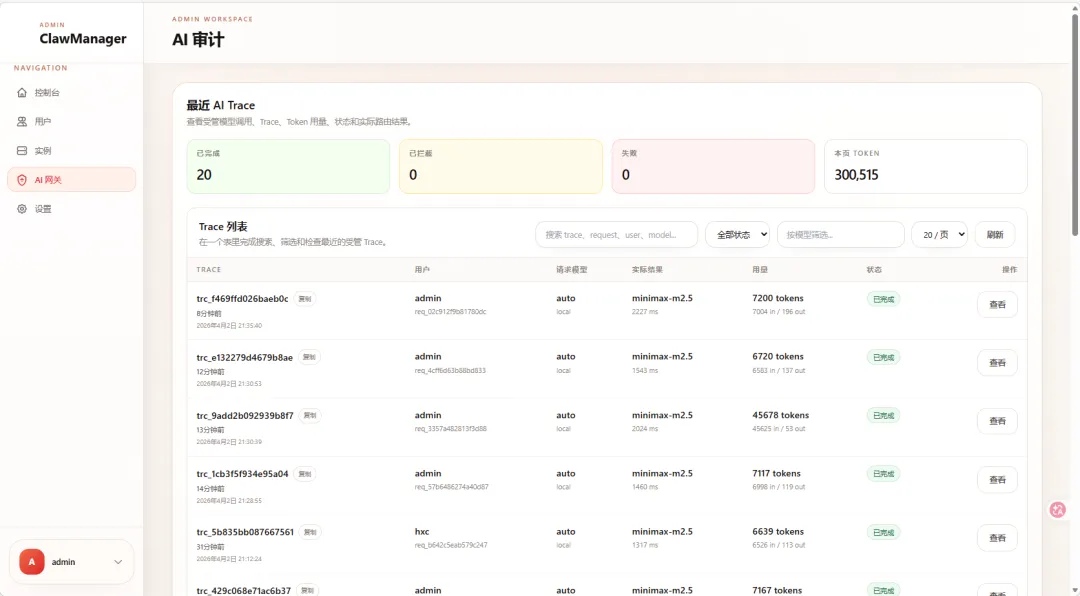Image resolution: width=1080 pixels, height=596 pixels.
Task: Open the 全部状态 status filter dropdown
Action: [x=737, y=235]
